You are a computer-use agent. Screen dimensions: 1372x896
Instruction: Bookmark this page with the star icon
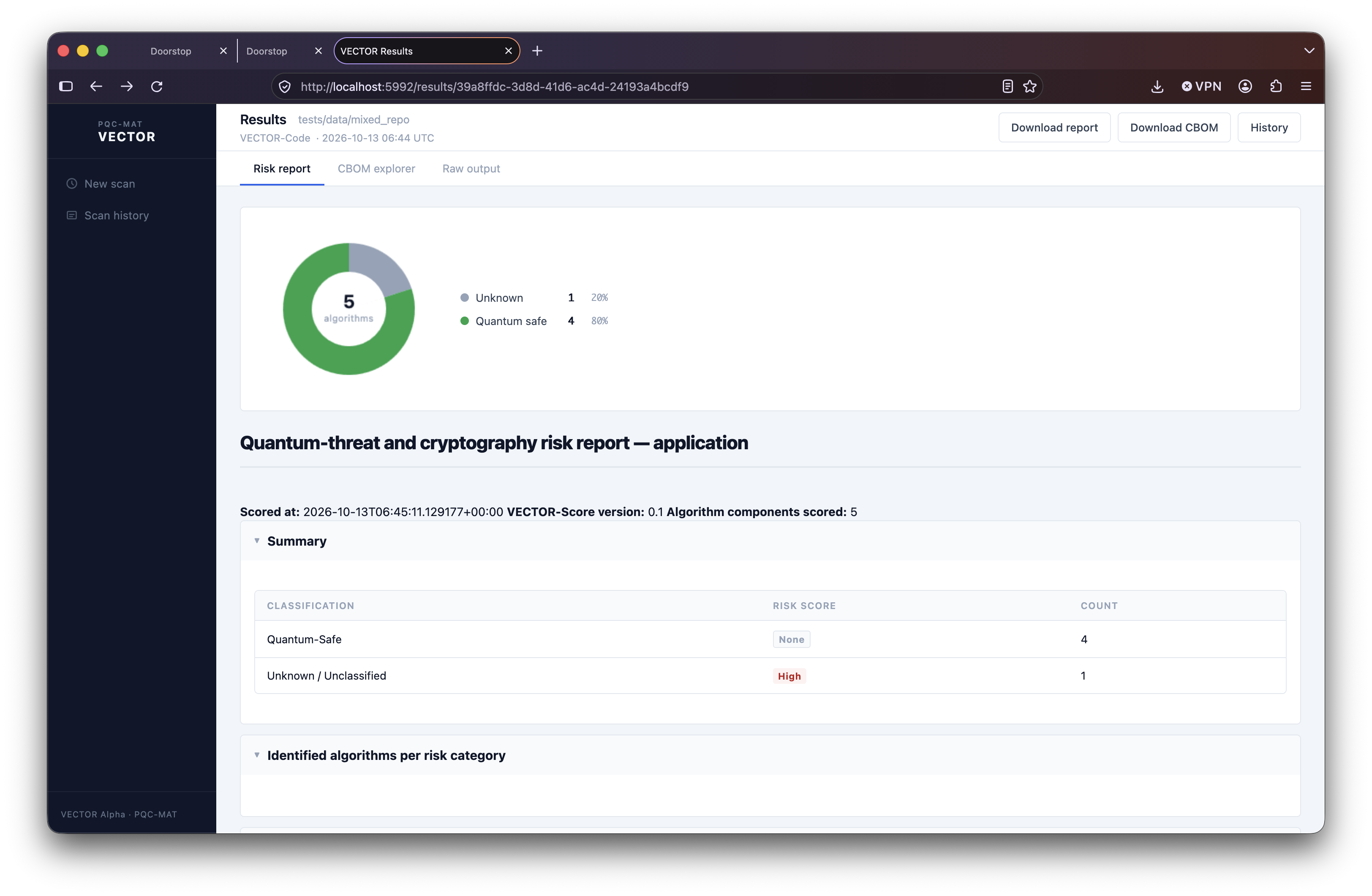1029,87
